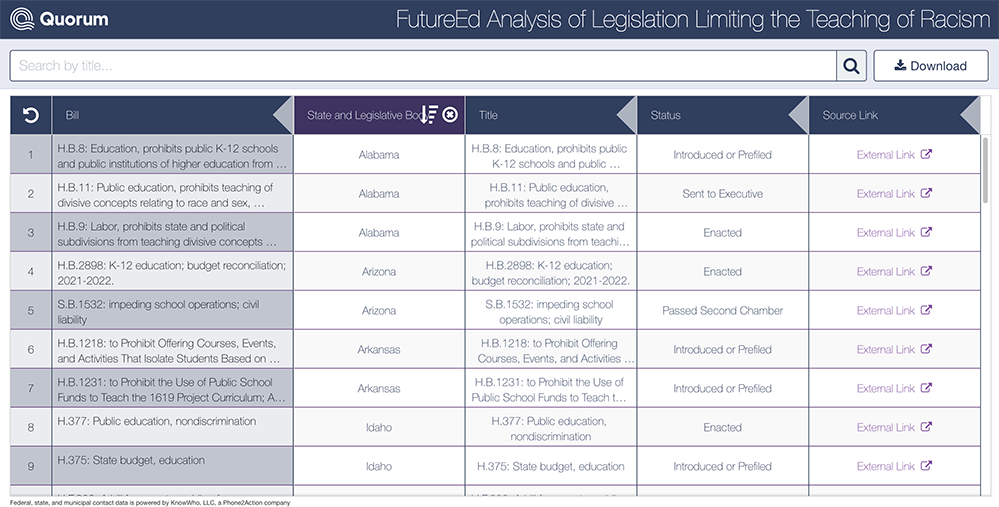Open external link icon for Idaho H.377 row
This screenshot has height=507, width=999.
pos(926,427)
